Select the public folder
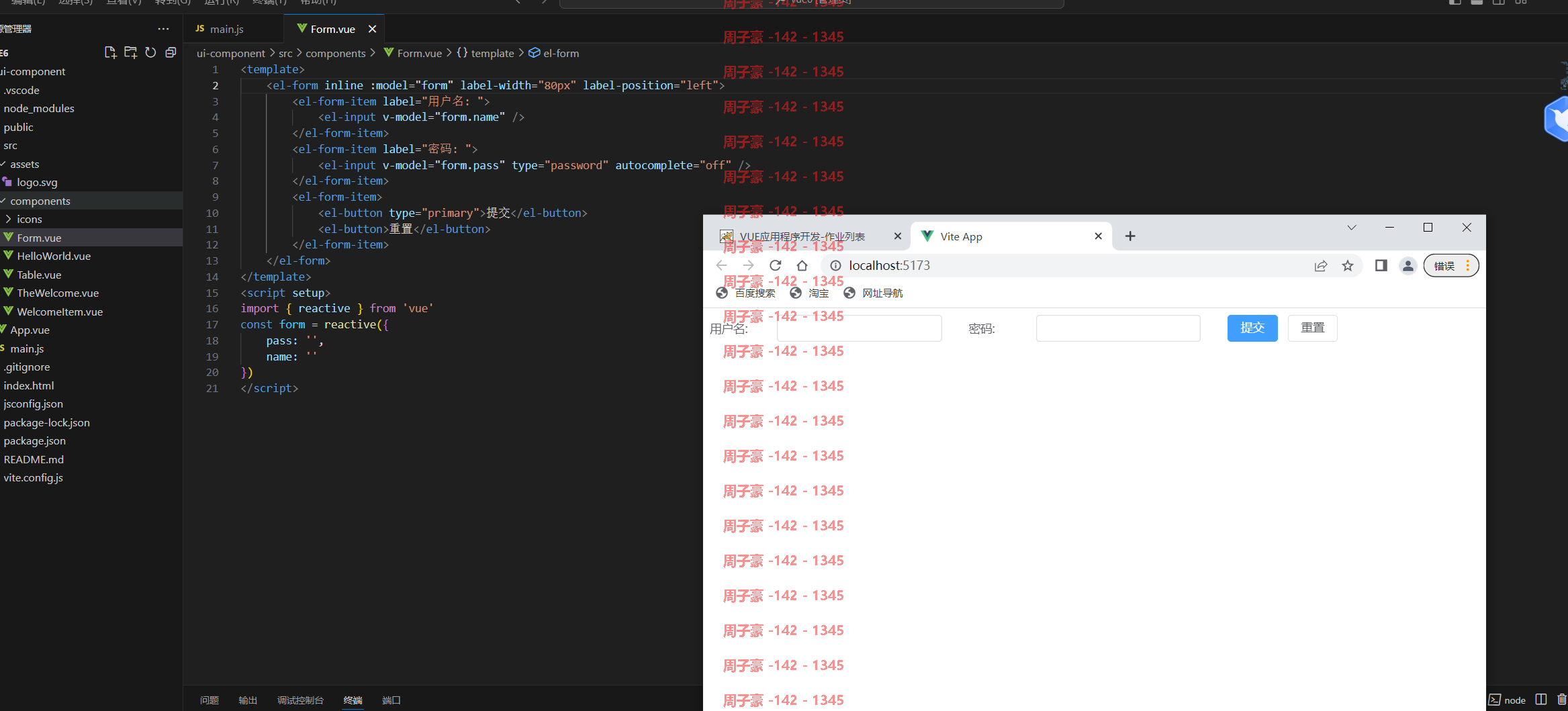Viewport: 1568px width, 711px height. 18,127
